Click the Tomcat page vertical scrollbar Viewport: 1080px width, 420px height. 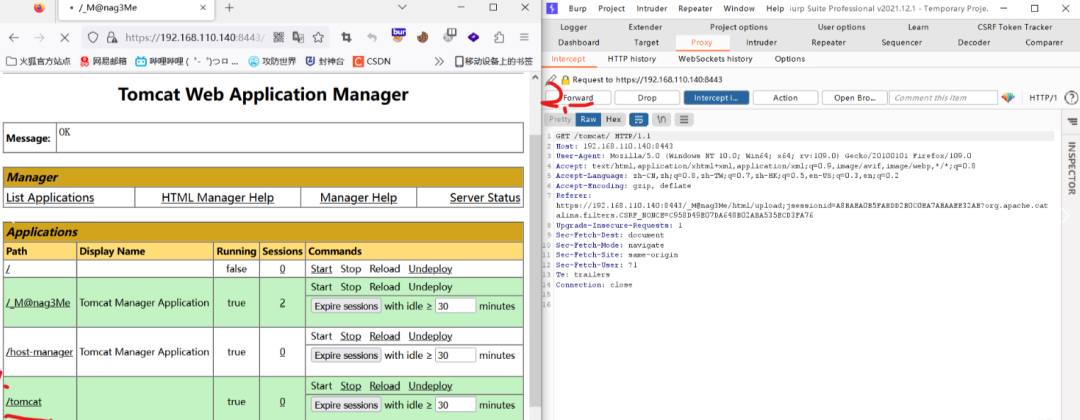[x=534, y=269]
